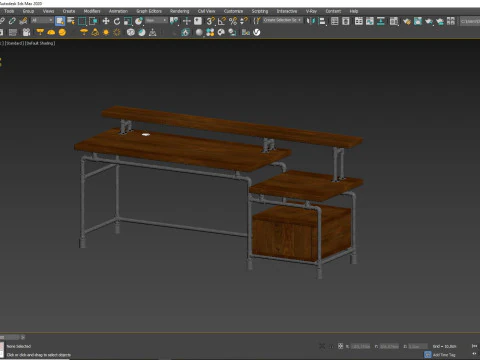This screenshot has height=360, width=480.
Task: Choose the Select and Move tool
Action: click(x=106, y=21)
